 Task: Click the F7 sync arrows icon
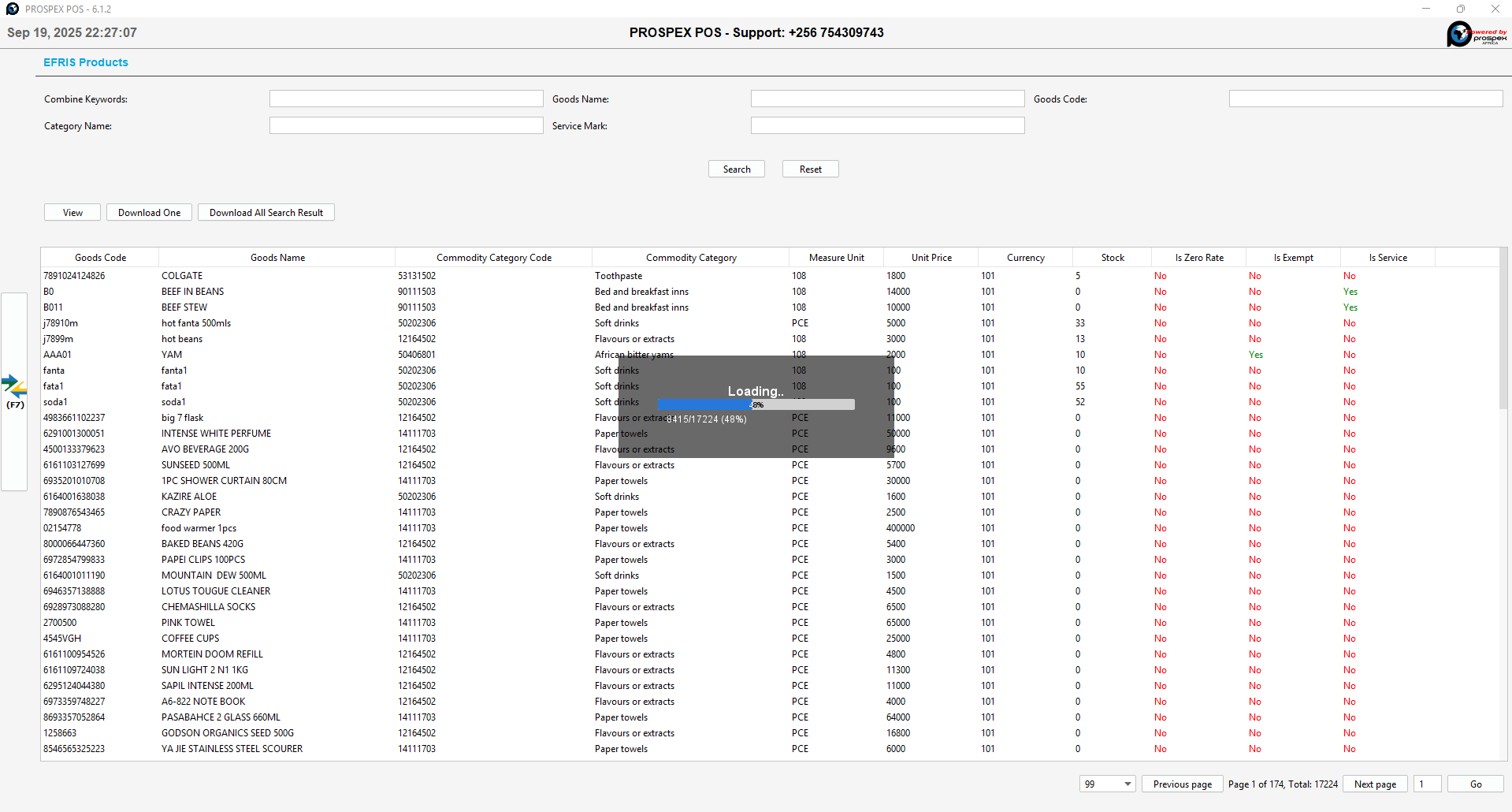coord(14,386)
